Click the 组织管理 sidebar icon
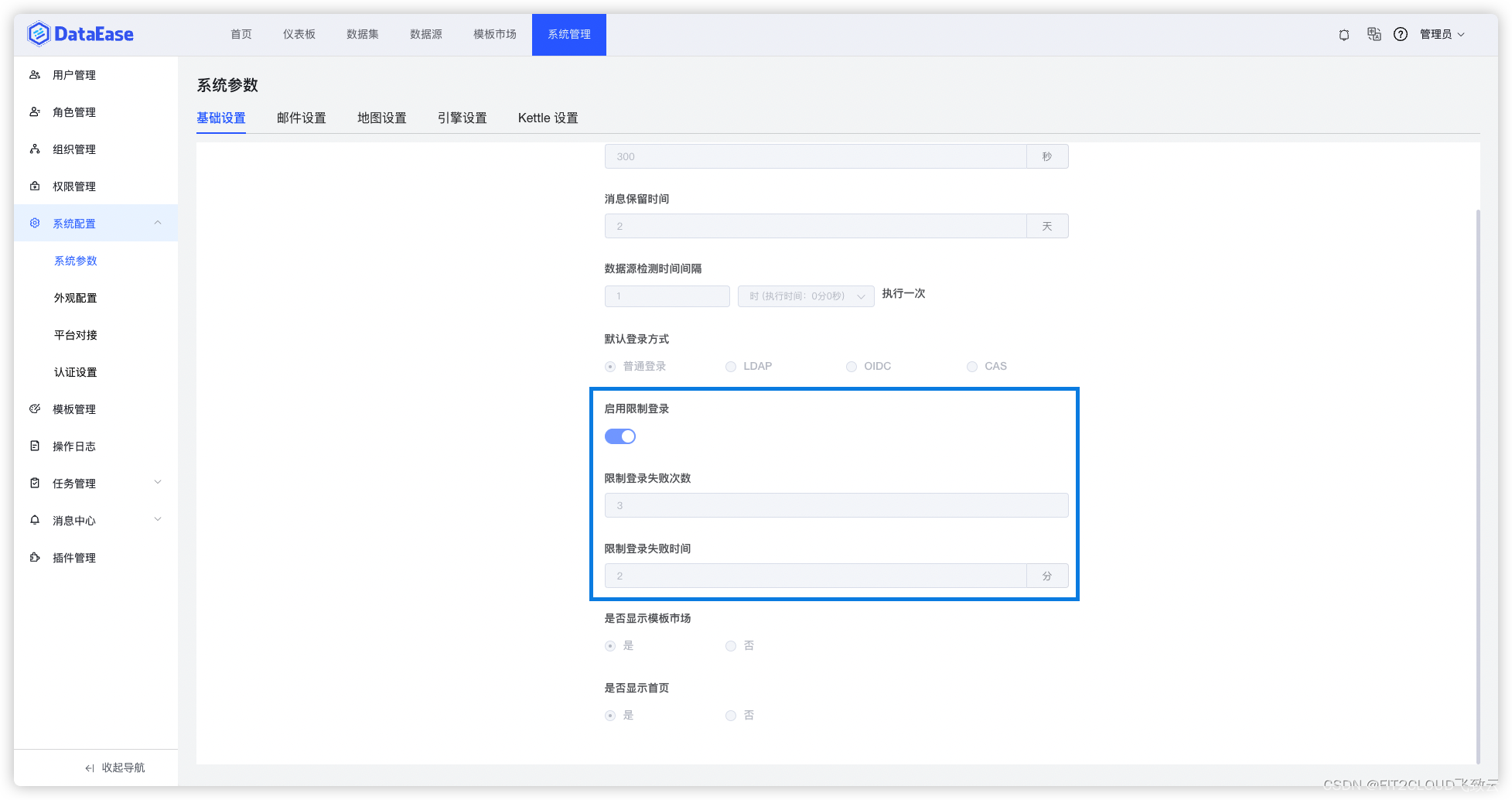Viewport: 1512px width, 800px height. 35,149
